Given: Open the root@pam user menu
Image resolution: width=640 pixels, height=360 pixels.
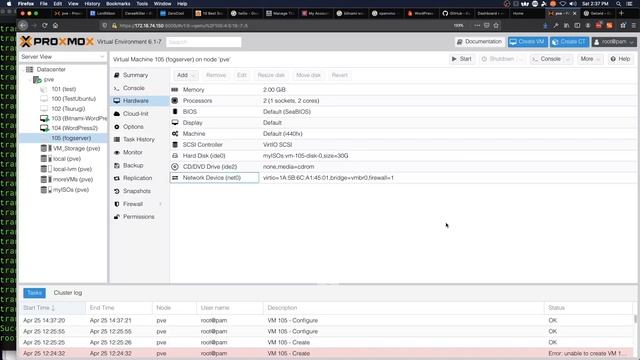Looking at the screenshot, I should [x=614, y=42].
